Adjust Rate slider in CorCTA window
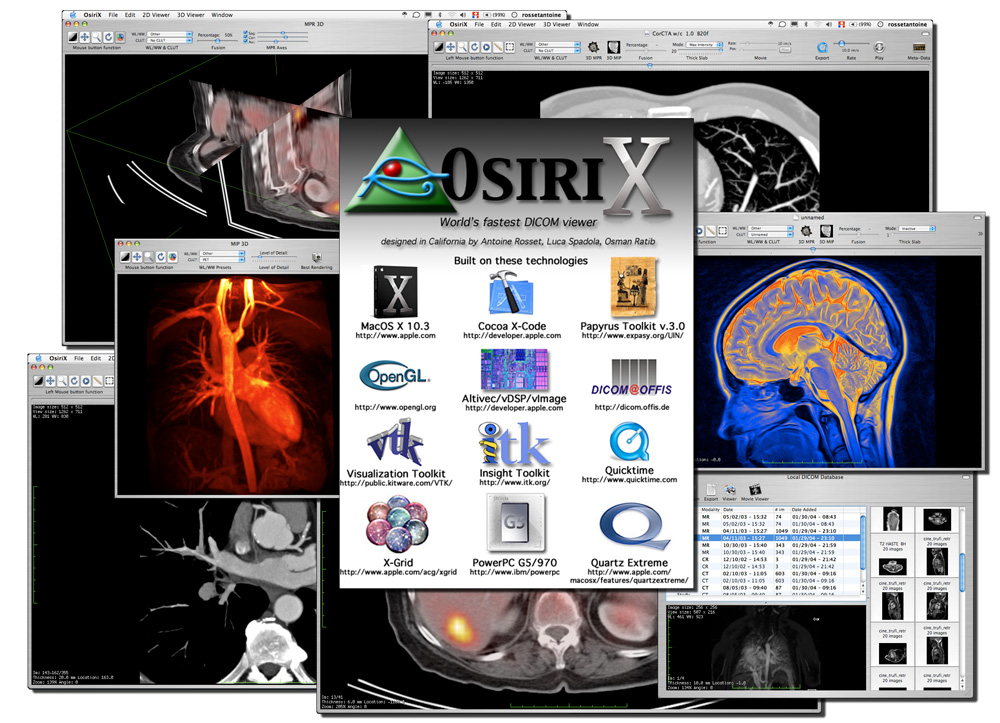 851,43
